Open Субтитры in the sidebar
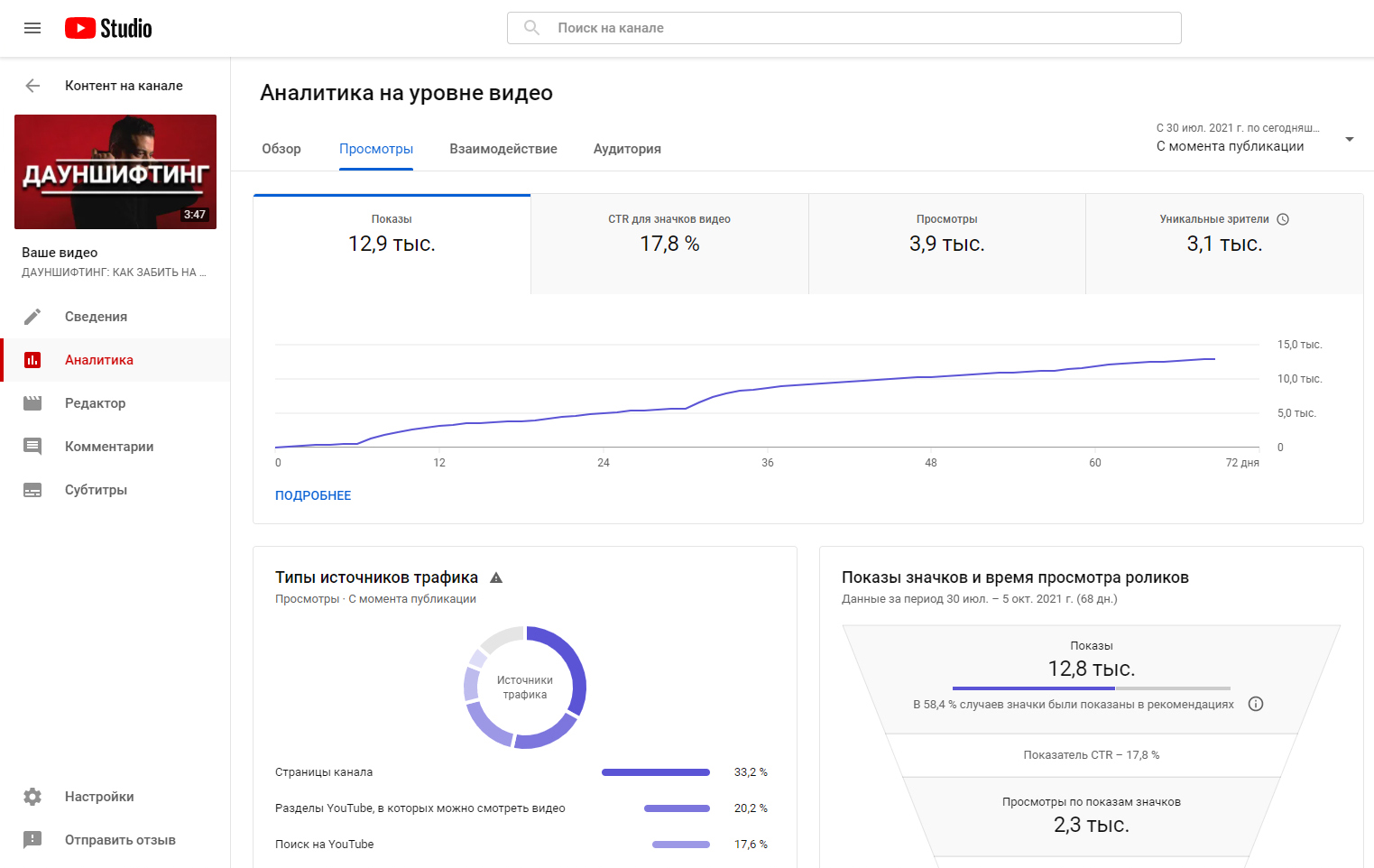Image resolution: width=1374 pixels, height=868 pixels. click(115, 490)
